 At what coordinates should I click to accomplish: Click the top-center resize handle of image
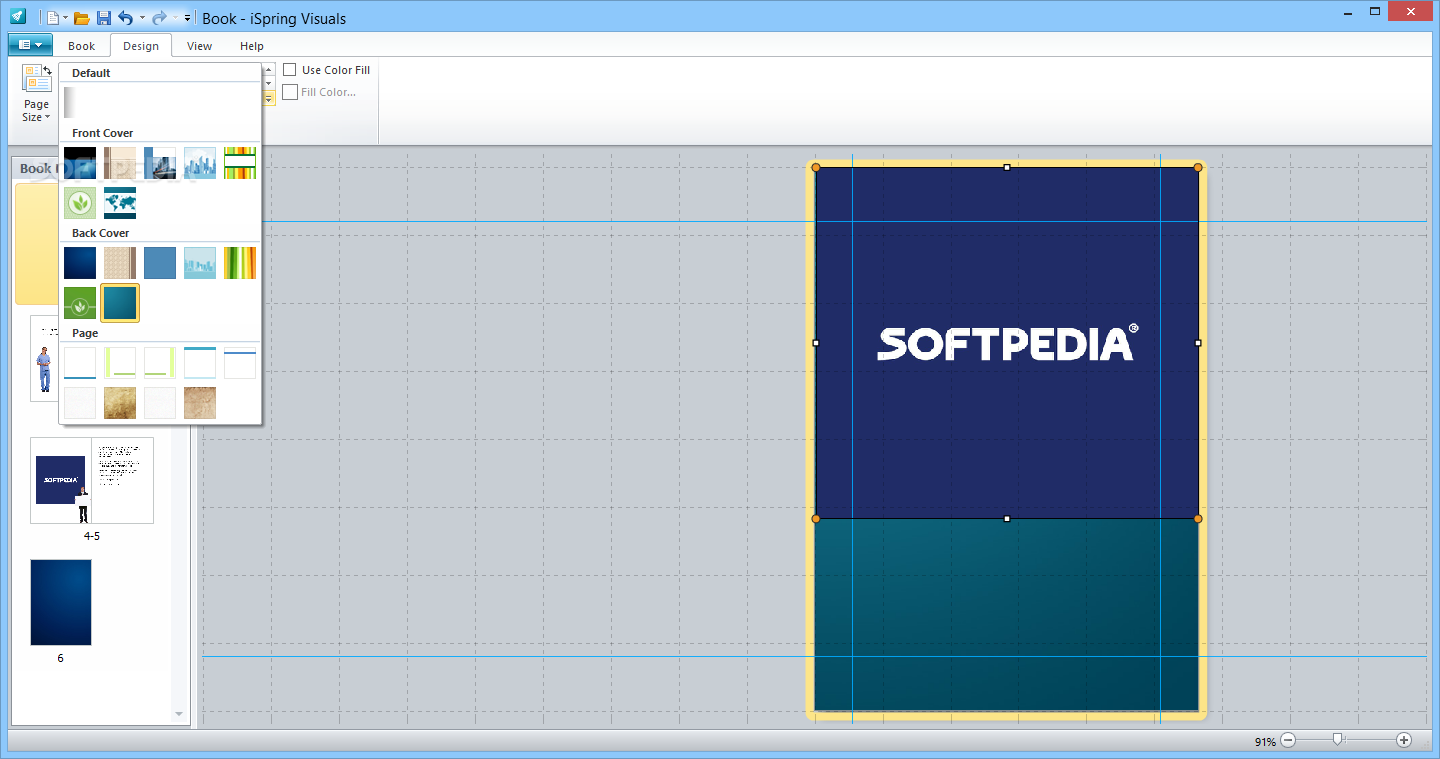tap(1007, 167)
